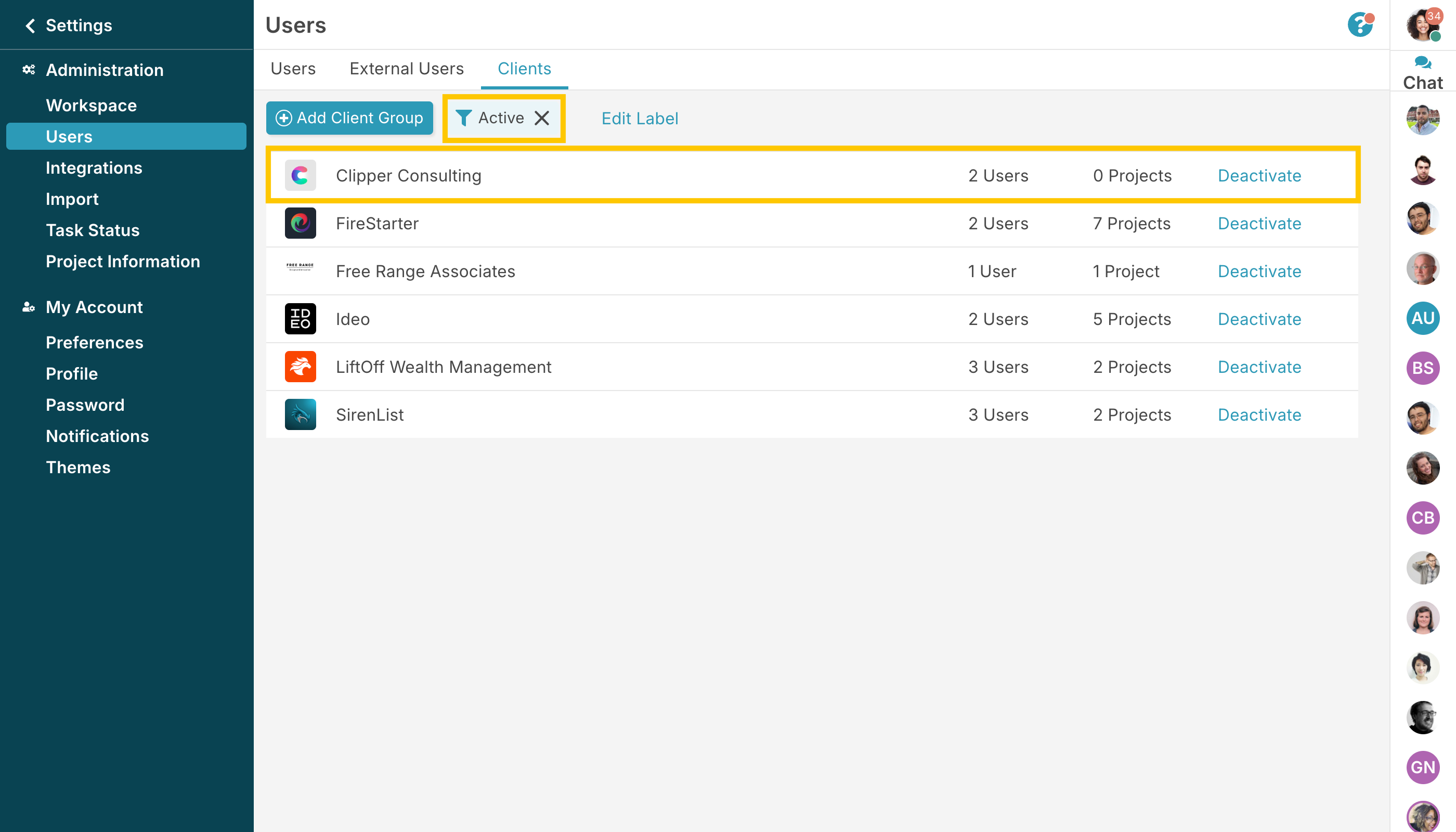Collapse the My Account section

click(x=94, y=307)
